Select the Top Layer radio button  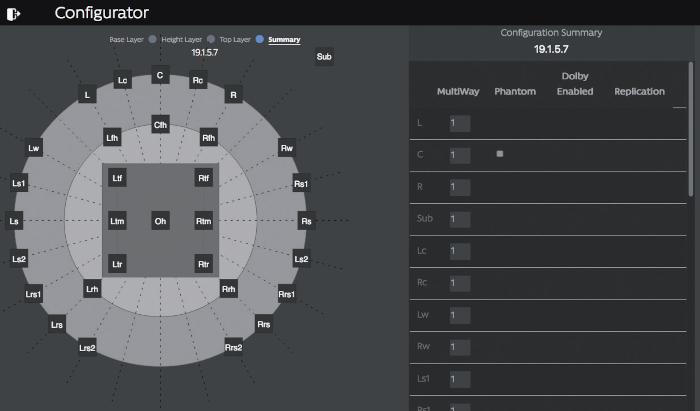pos(260,40)
